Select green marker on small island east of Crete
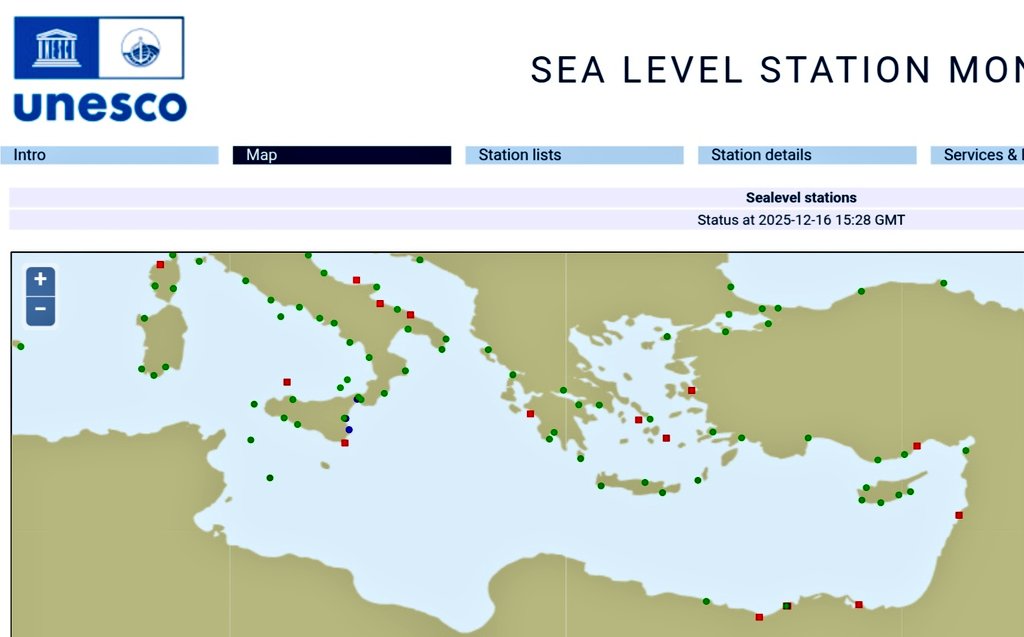This screenshot has height=637, width=1024. tap(697, 480)
